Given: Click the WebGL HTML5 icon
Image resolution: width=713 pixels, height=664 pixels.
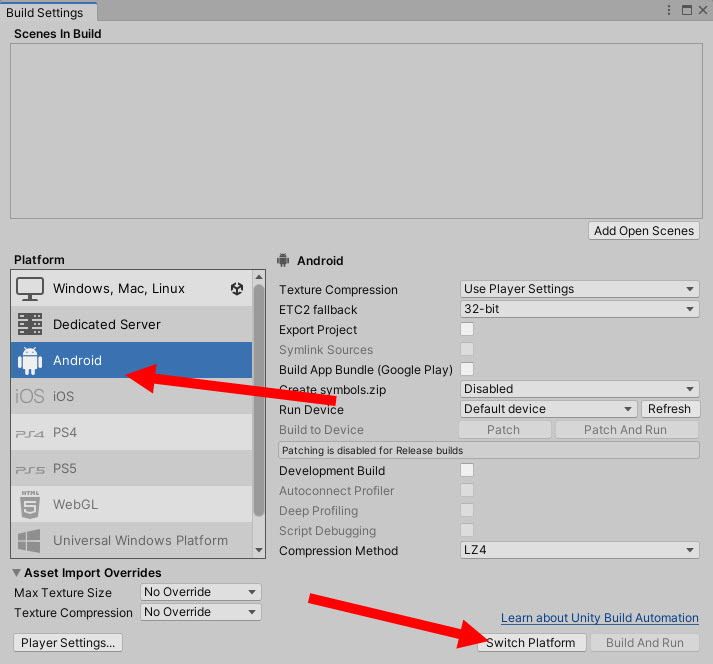Looking at the screenshot, I should pyautogui.click(x=30, y=504).
